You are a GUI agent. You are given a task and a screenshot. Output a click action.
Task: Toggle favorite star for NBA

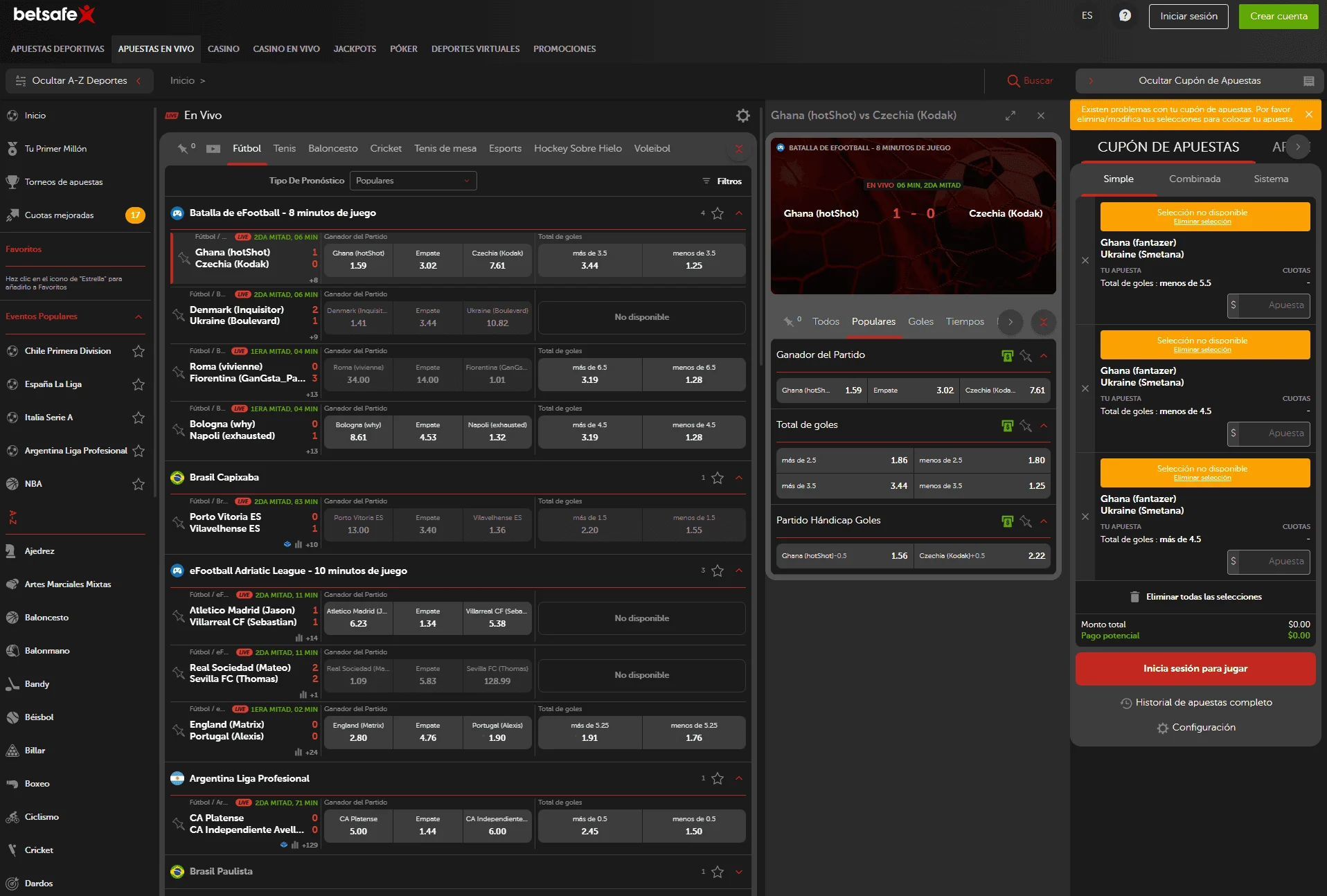point(139,484)
